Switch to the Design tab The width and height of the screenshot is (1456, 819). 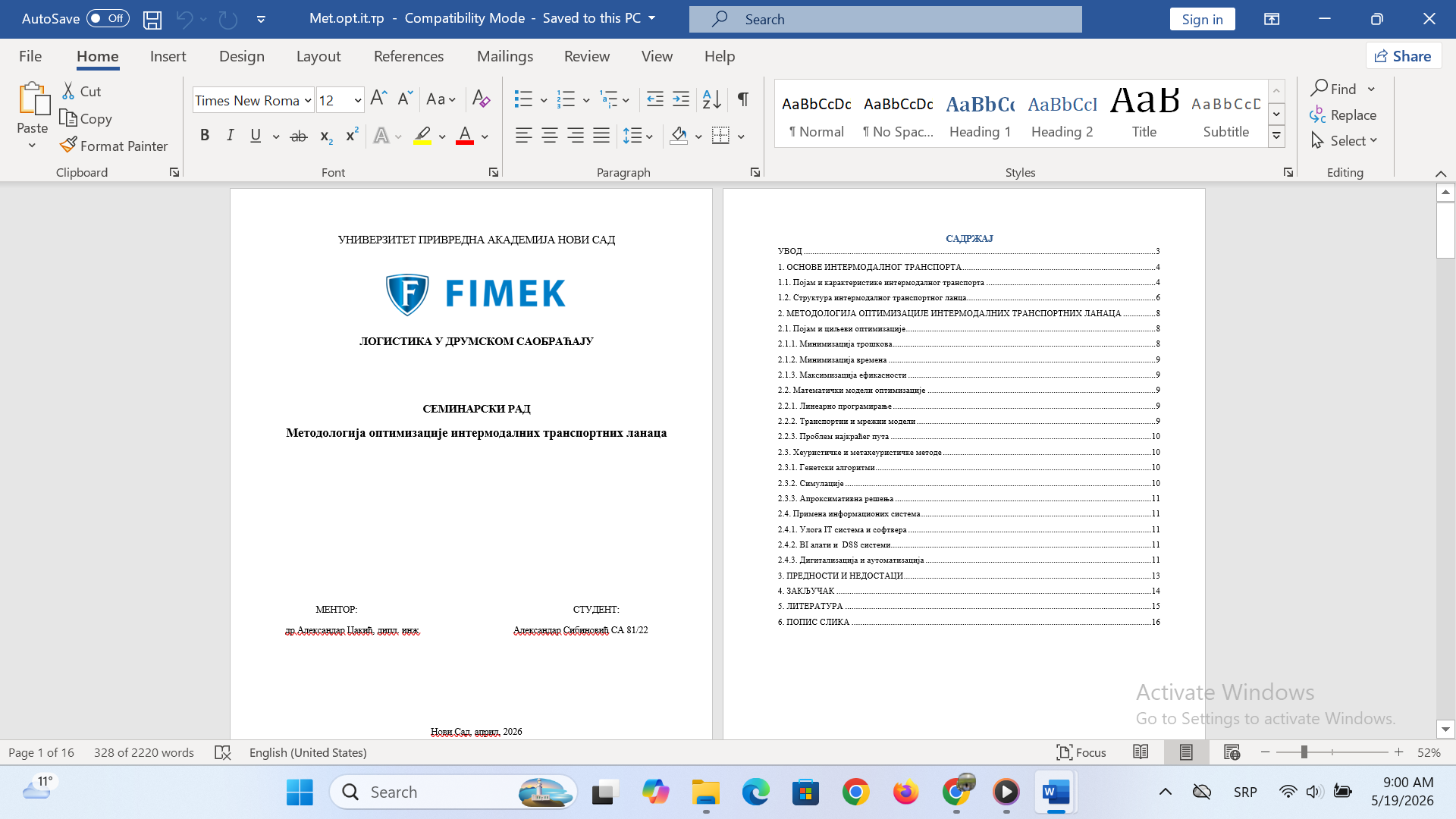coord(242,56)
